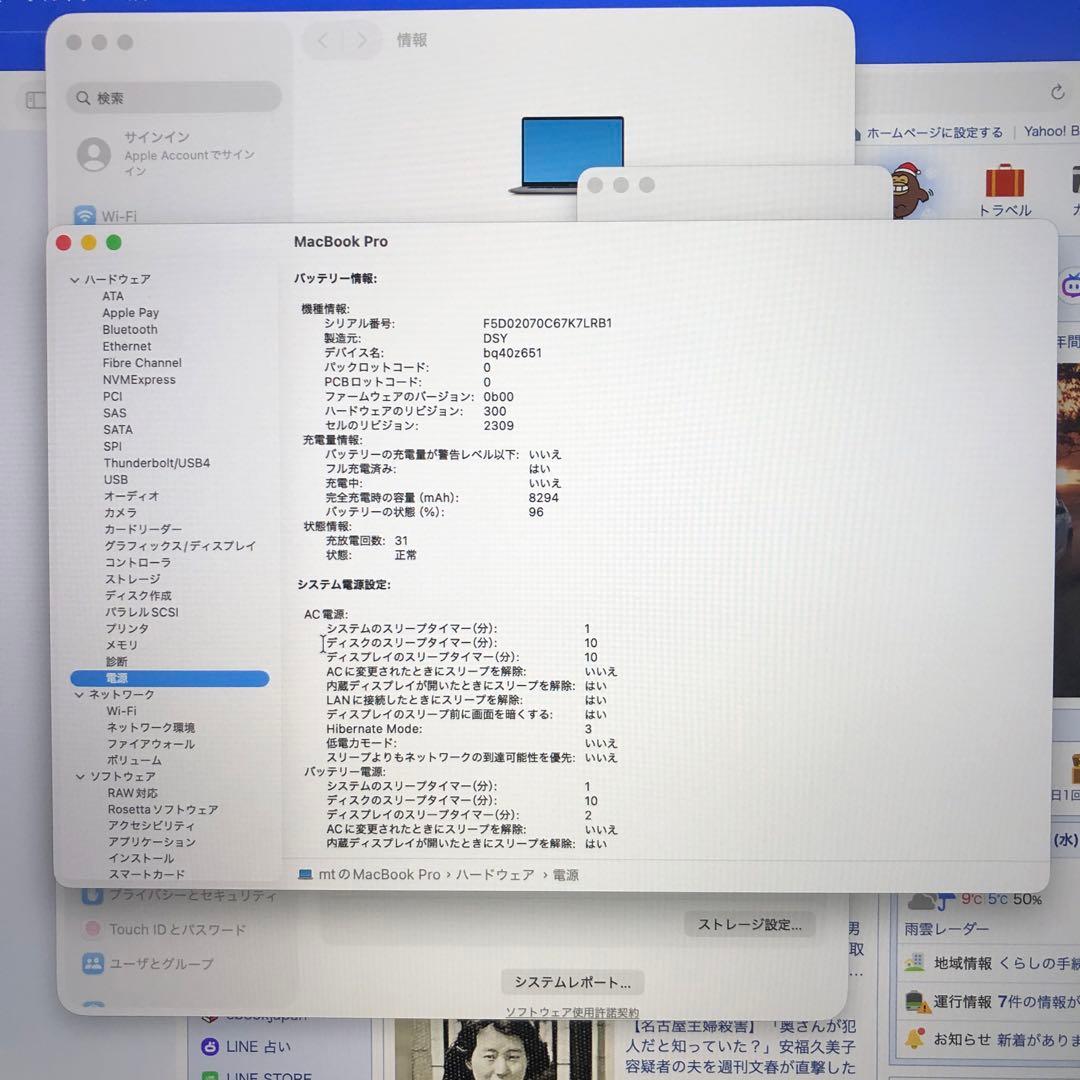This screenshot has height=1080, width=1080.
Task: Click the browser page reload icon
Action: pos(1058,92)
